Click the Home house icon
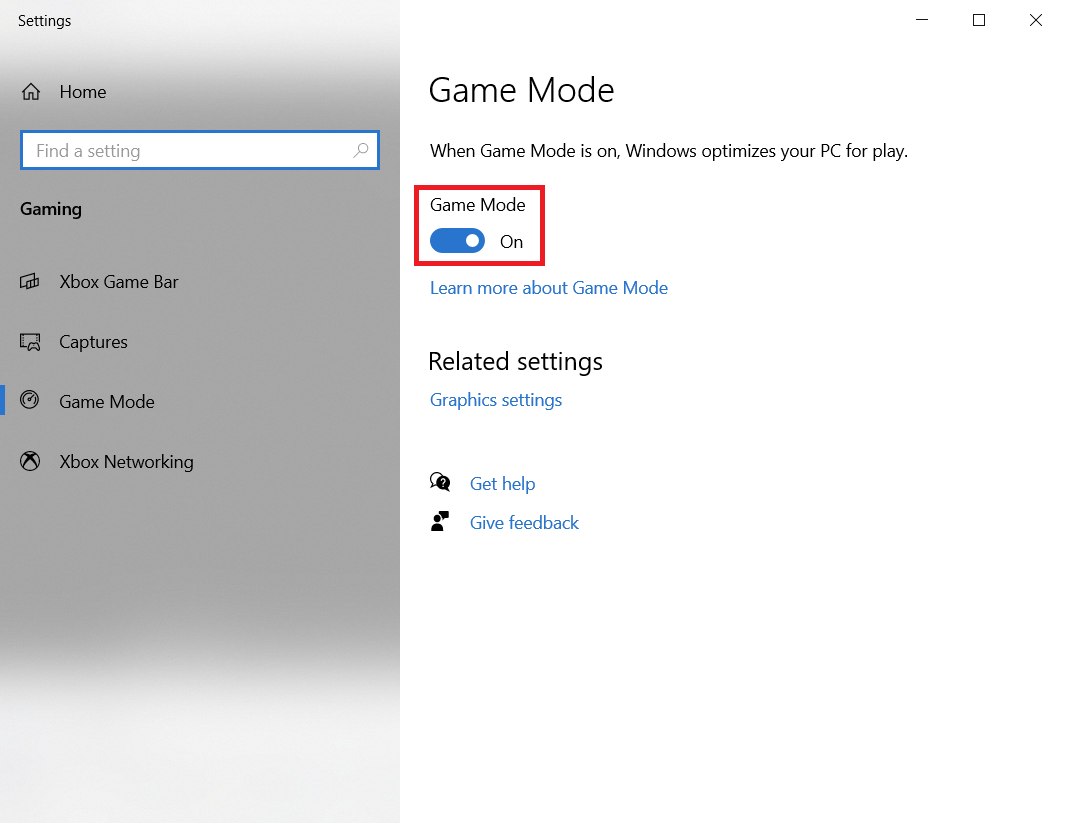This screenshot has height=823, width=1065. point(31,92)
